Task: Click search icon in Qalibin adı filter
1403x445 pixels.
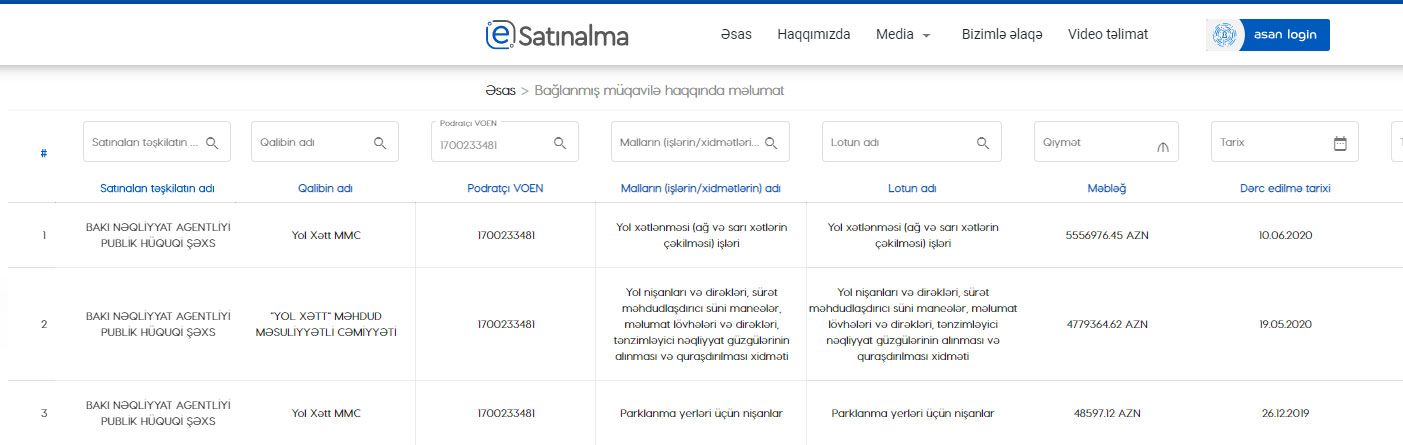Action: point(380,143)
